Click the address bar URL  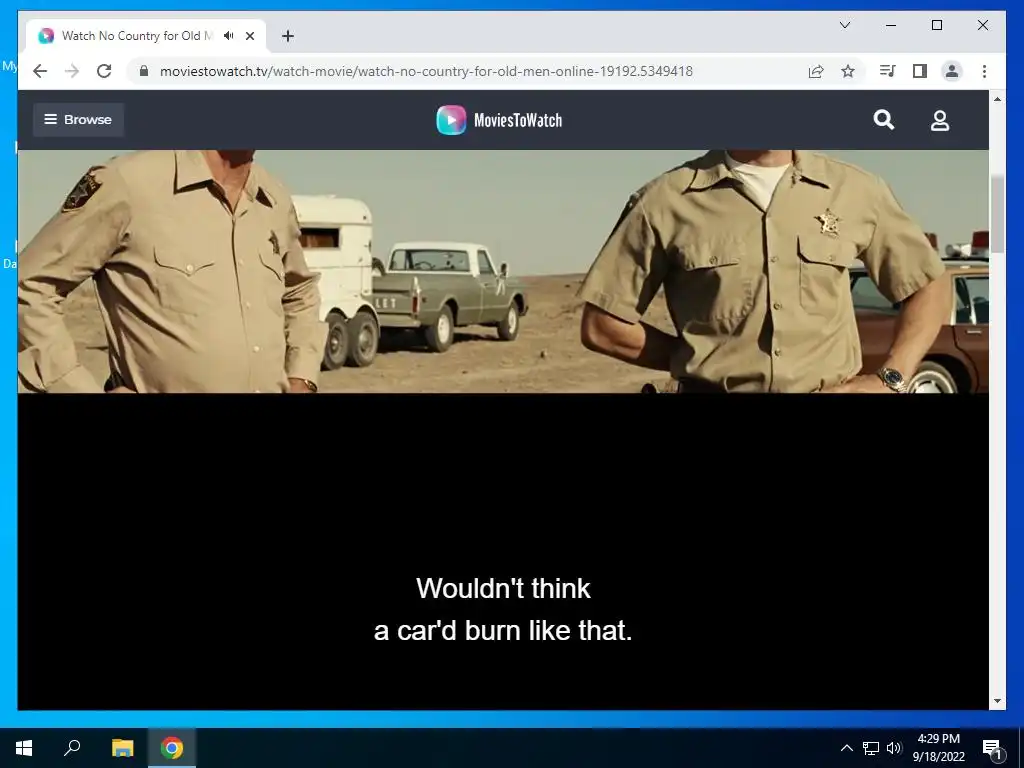pyautogui.click(x=426, y=71)
